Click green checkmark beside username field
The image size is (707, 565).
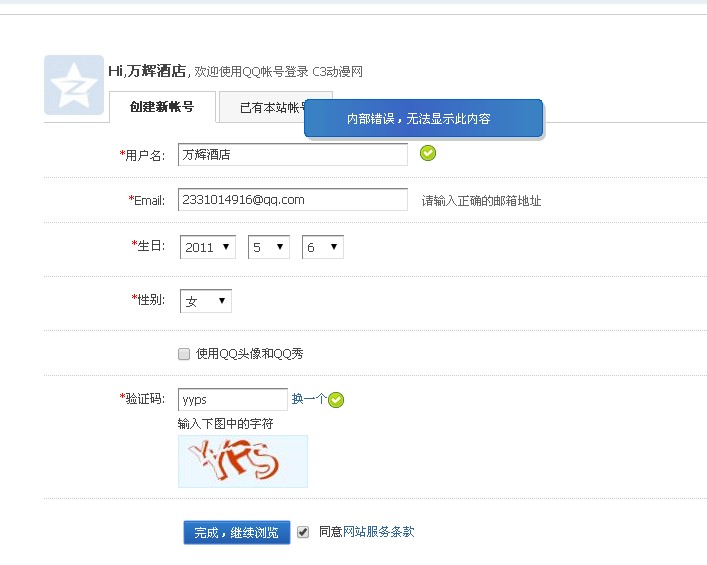(428, 153)
